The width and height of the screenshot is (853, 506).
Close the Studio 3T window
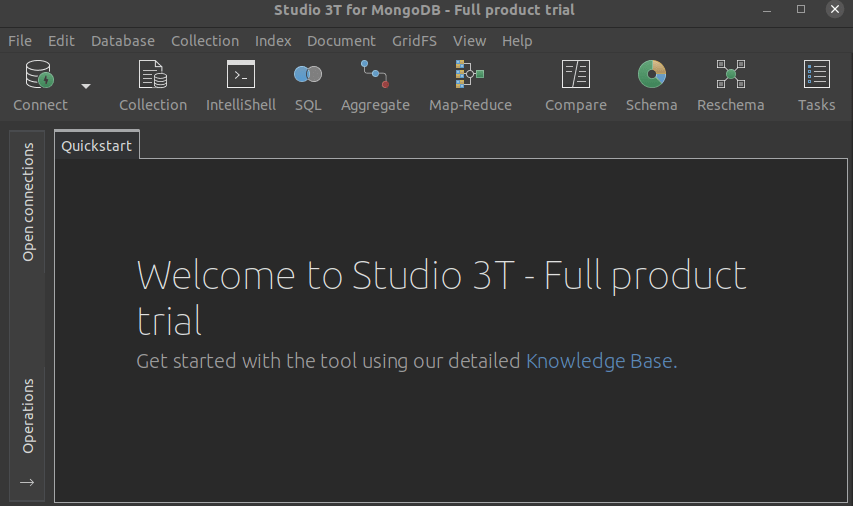[x=835, y=9]
